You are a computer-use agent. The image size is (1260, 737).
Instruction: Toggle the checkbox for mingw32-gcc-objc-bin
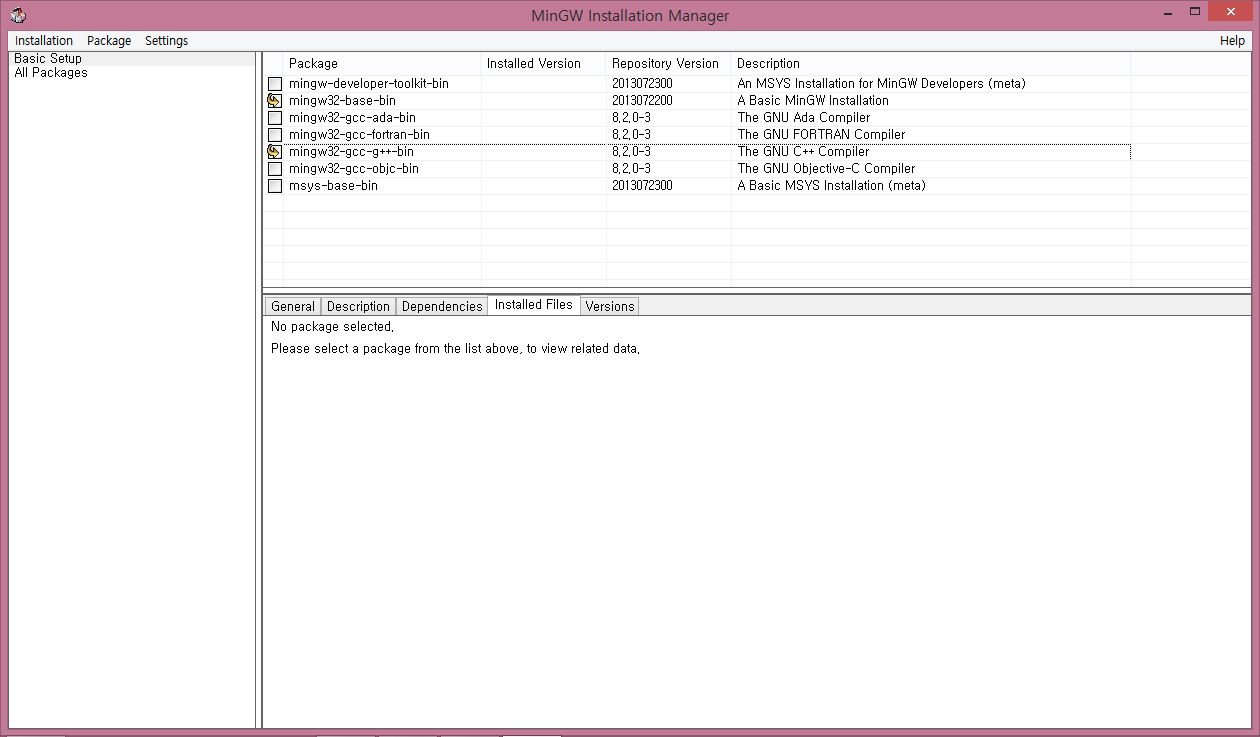tap(275, 169)
